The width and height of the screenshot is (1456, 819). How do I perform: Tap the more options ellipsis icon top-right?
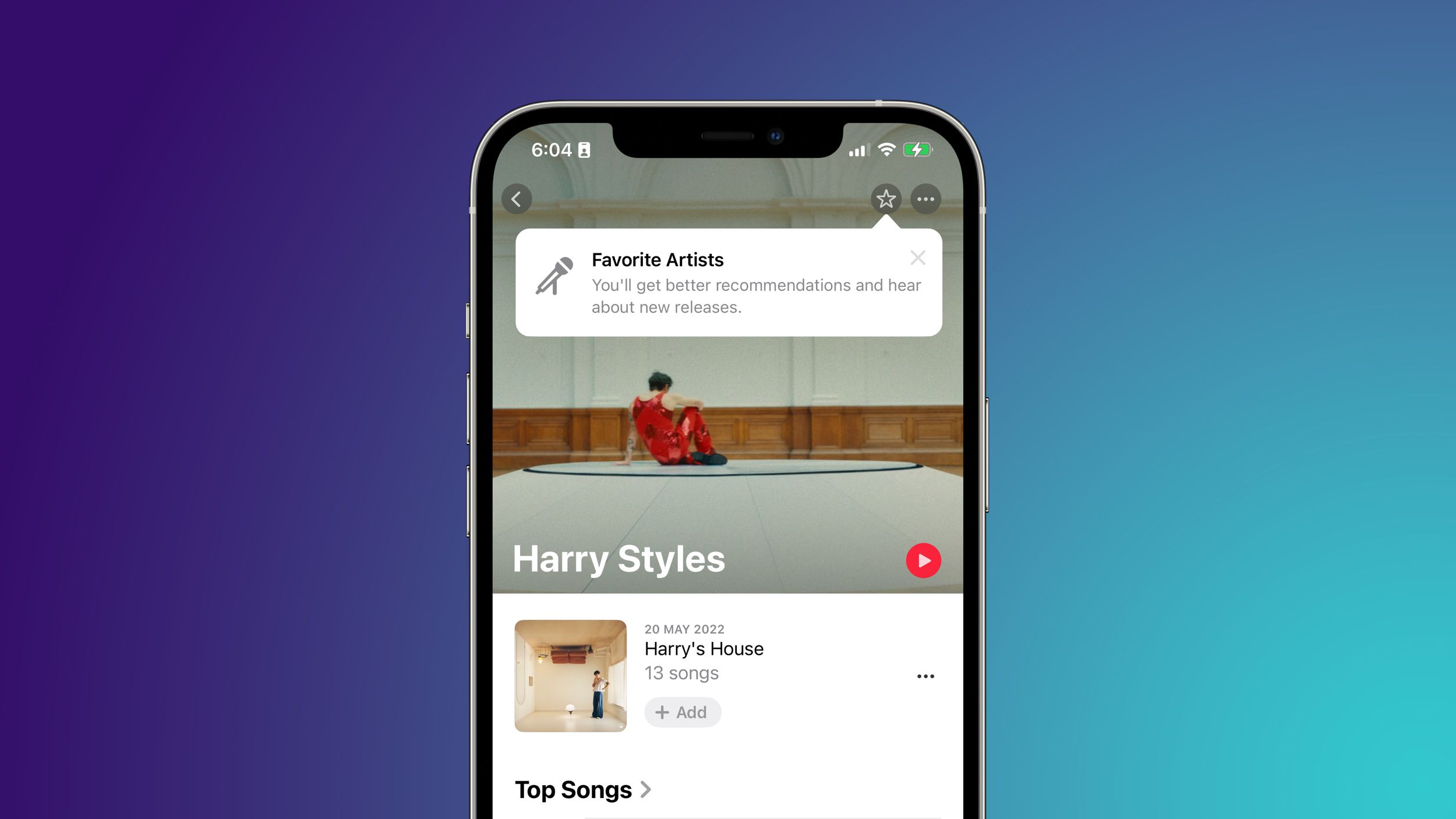point(924,198)
